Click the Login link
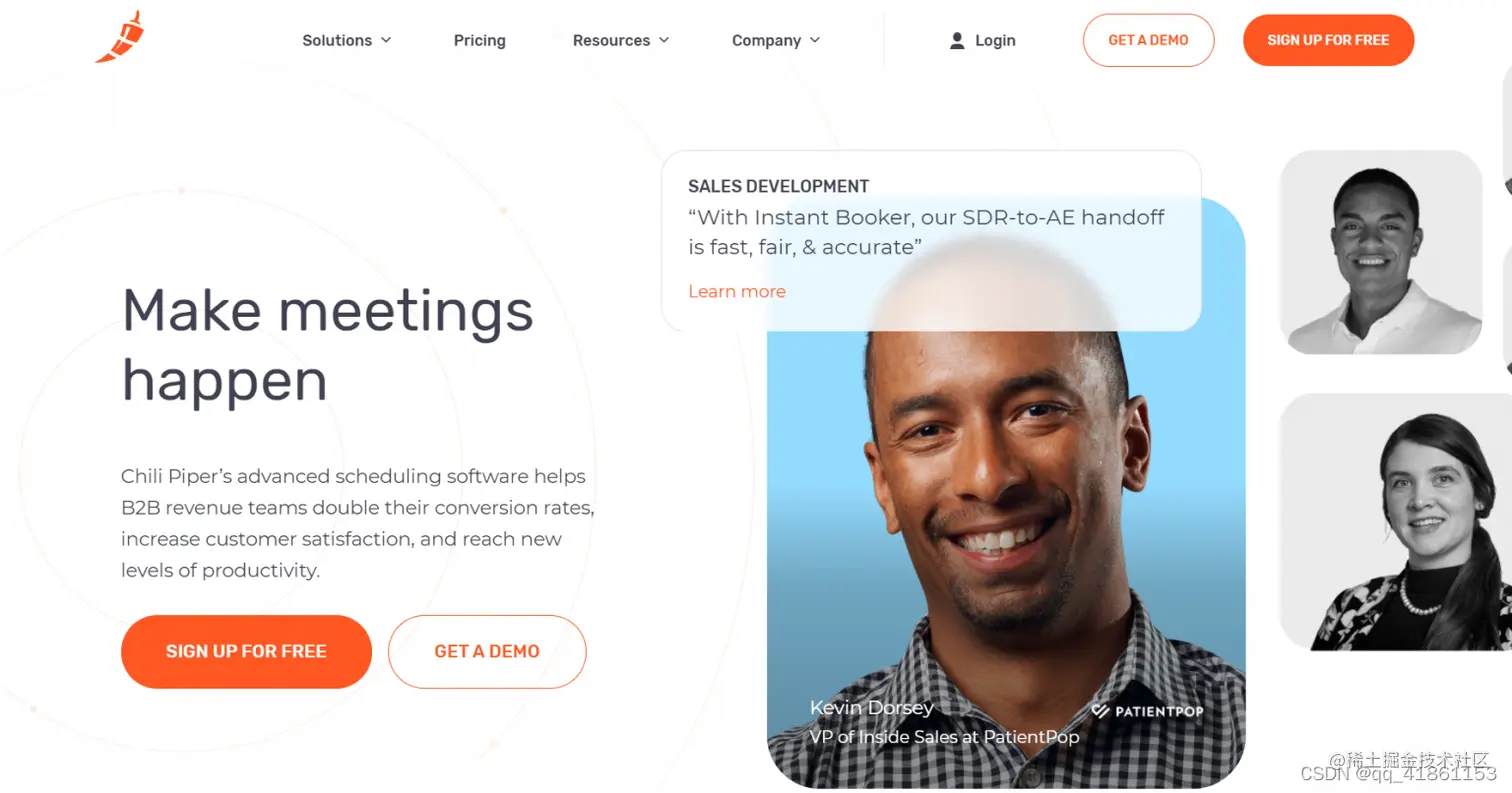This screenshot has width=1512, height=793. pyautogui.click(x=995, y=41)
